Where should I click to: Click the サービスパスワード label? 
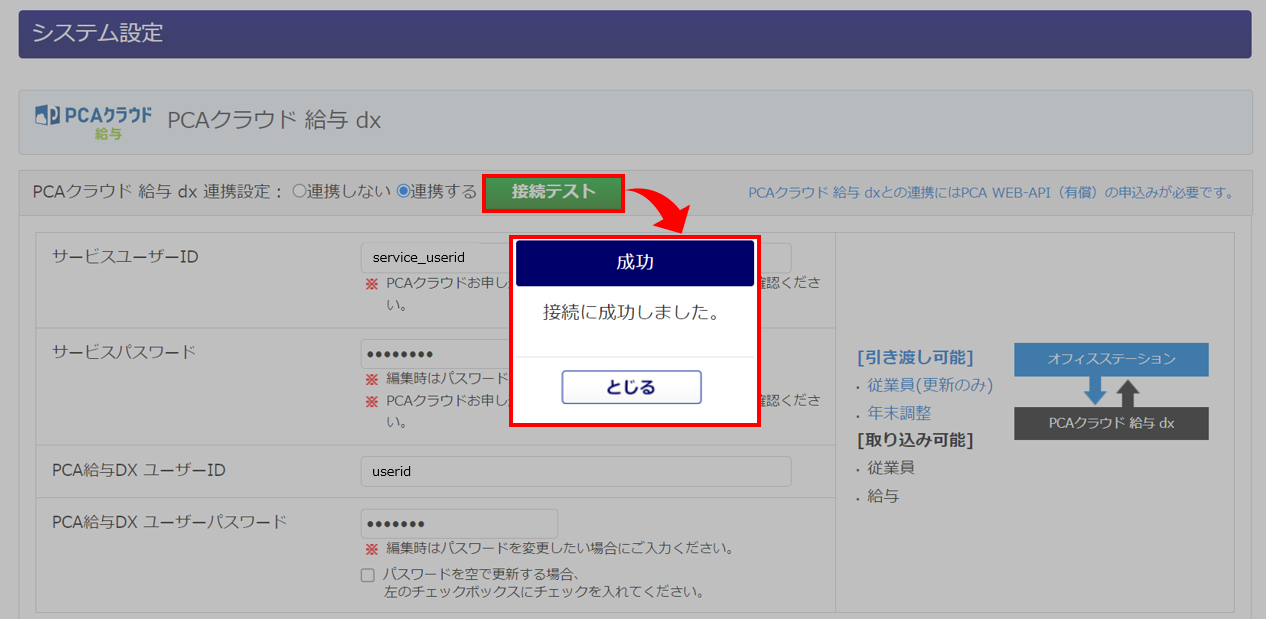click(x=124, y=352)
